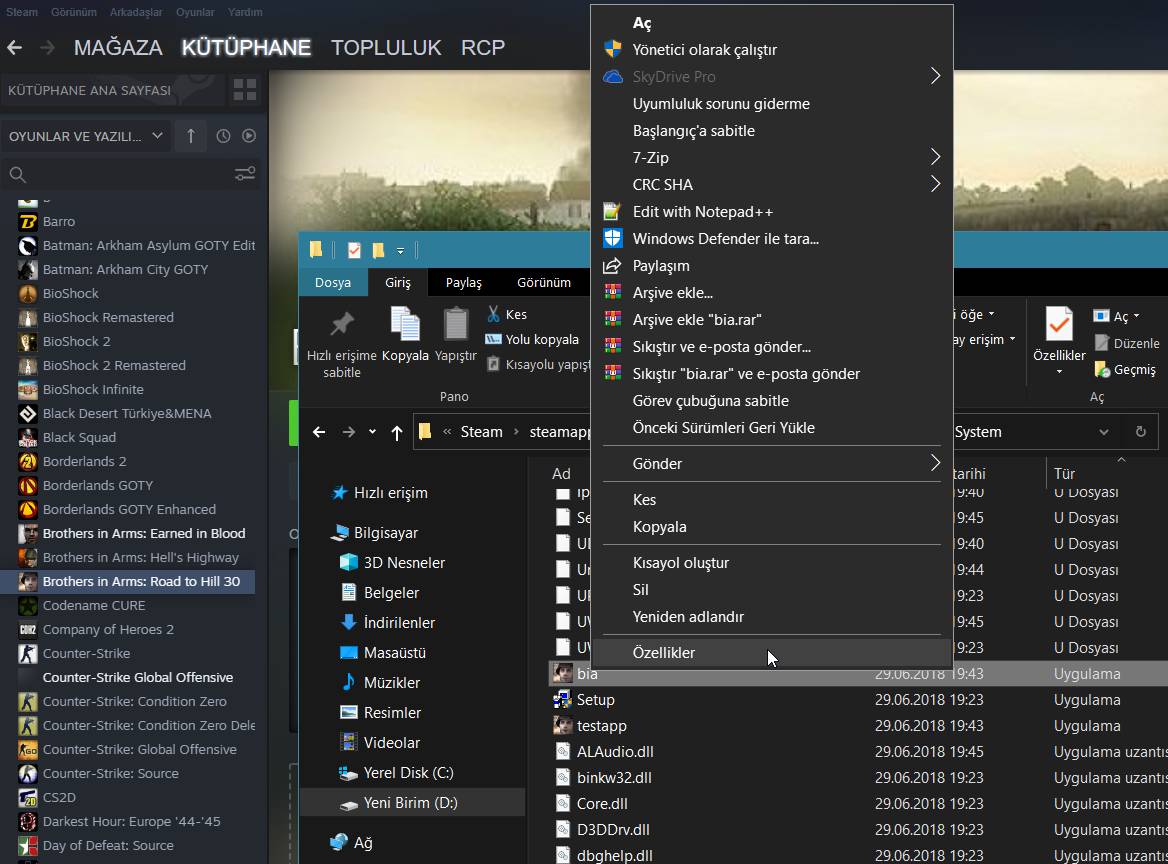1168x864 pixels.
Task: Open MAĞAZA in Steam navigation
Action: click(x=118, y=48)
